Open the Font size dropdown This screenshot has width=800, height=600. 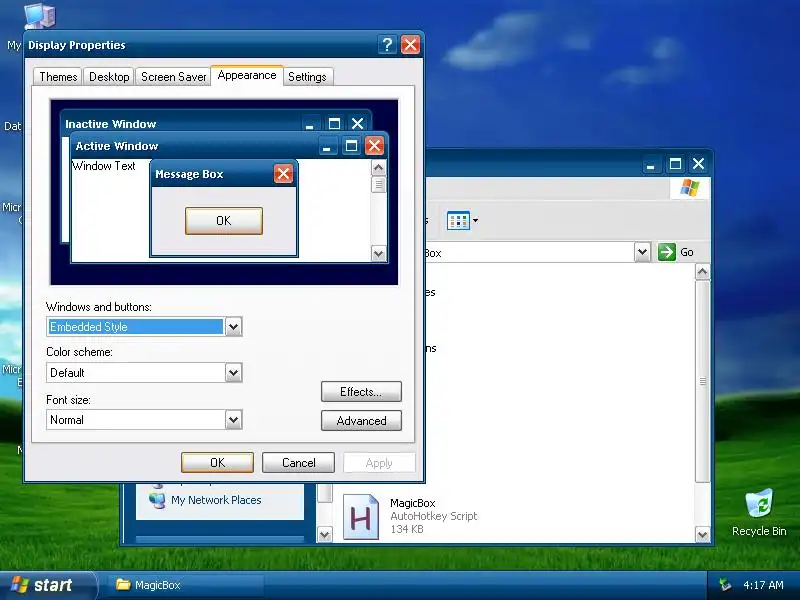tap(233, 420)
